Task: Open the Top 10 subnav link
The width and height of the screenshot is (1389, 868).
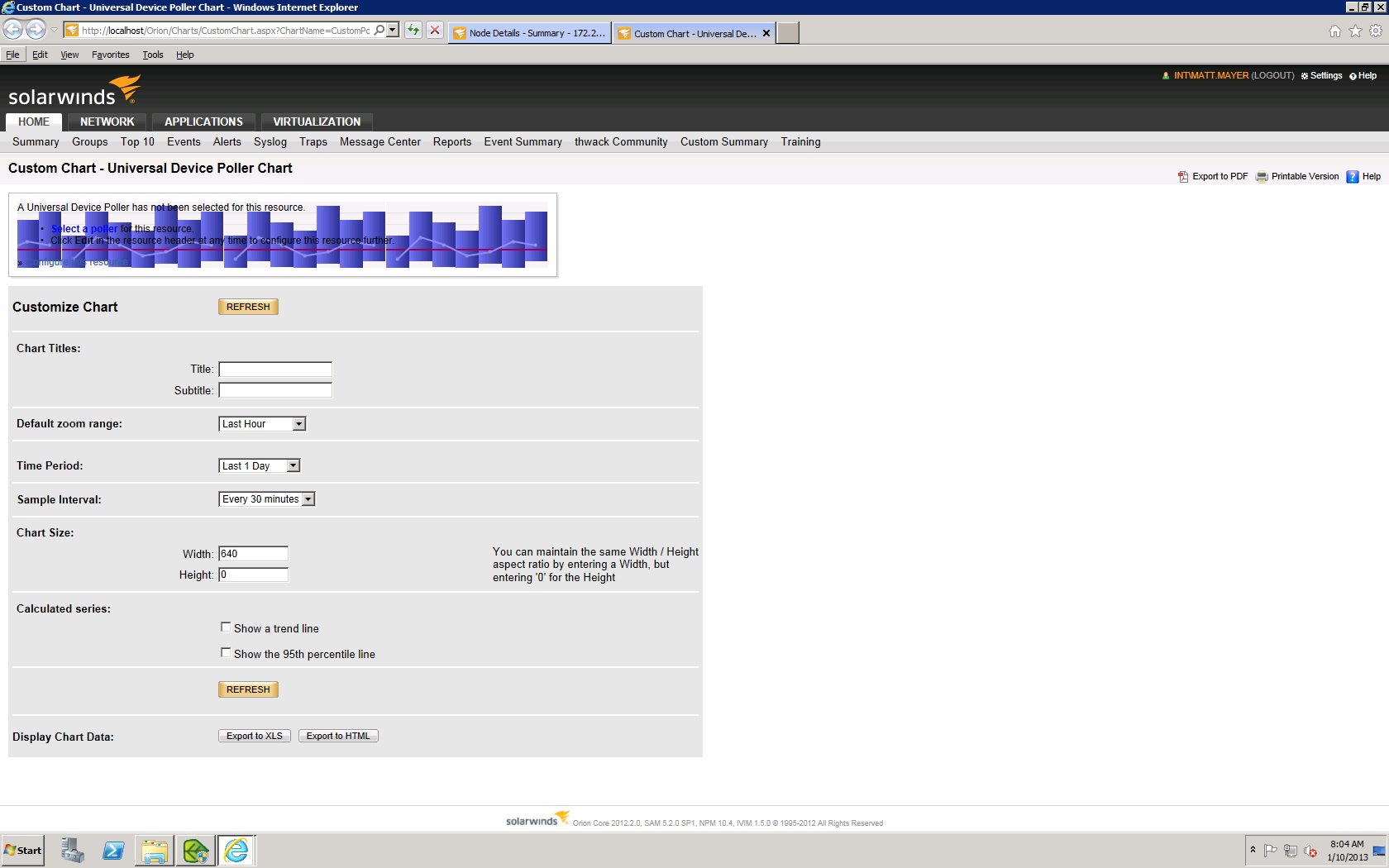Action: point(137,142)
